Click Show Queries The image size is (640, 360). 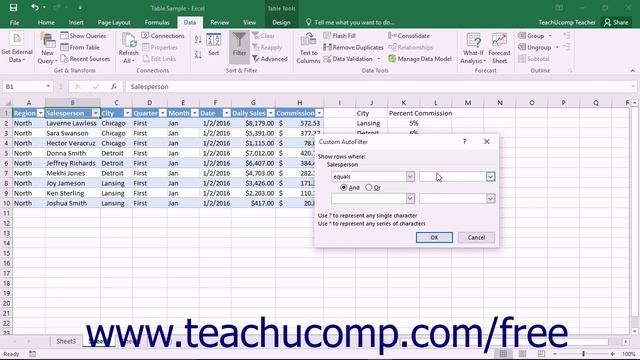(x=83, y=36)
